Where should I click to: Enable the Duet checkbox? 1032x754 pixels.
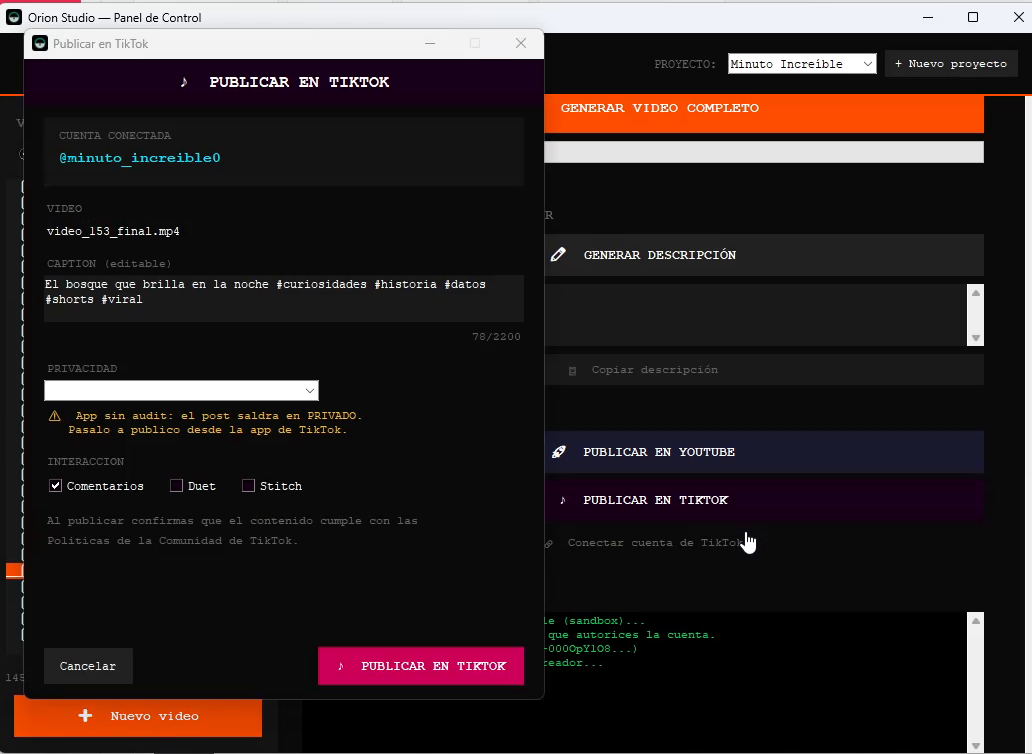[x=176, y=486]
